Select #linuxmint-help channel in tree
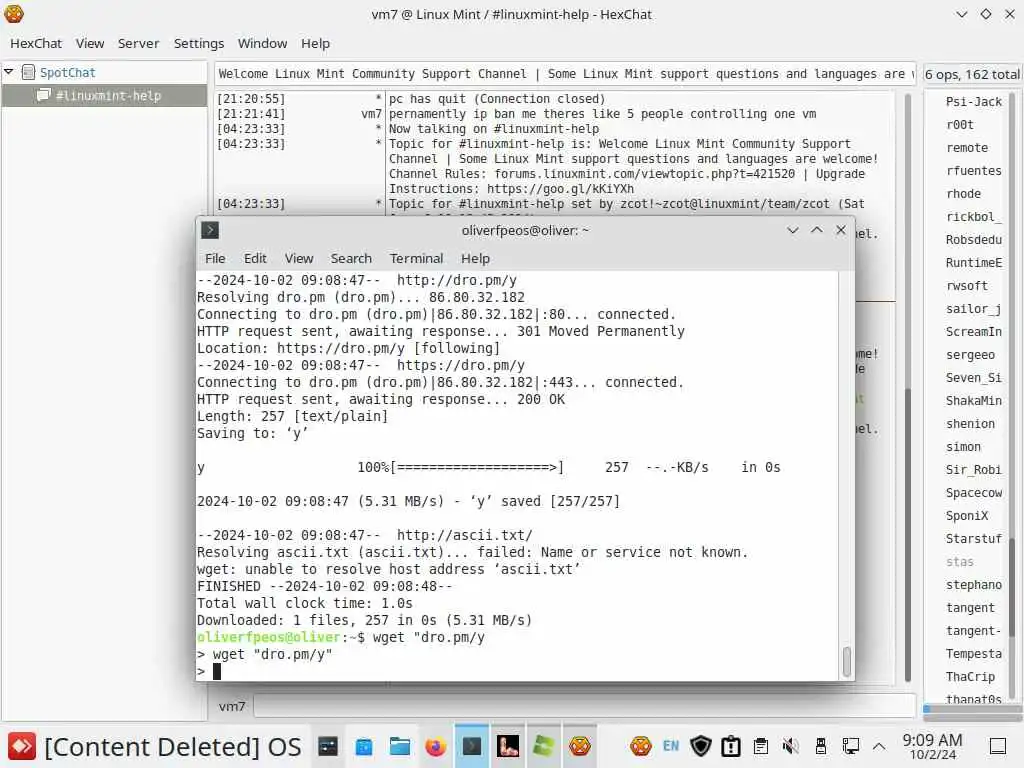Viewport: 1024px width, 768px height. [x=104, y=95]
